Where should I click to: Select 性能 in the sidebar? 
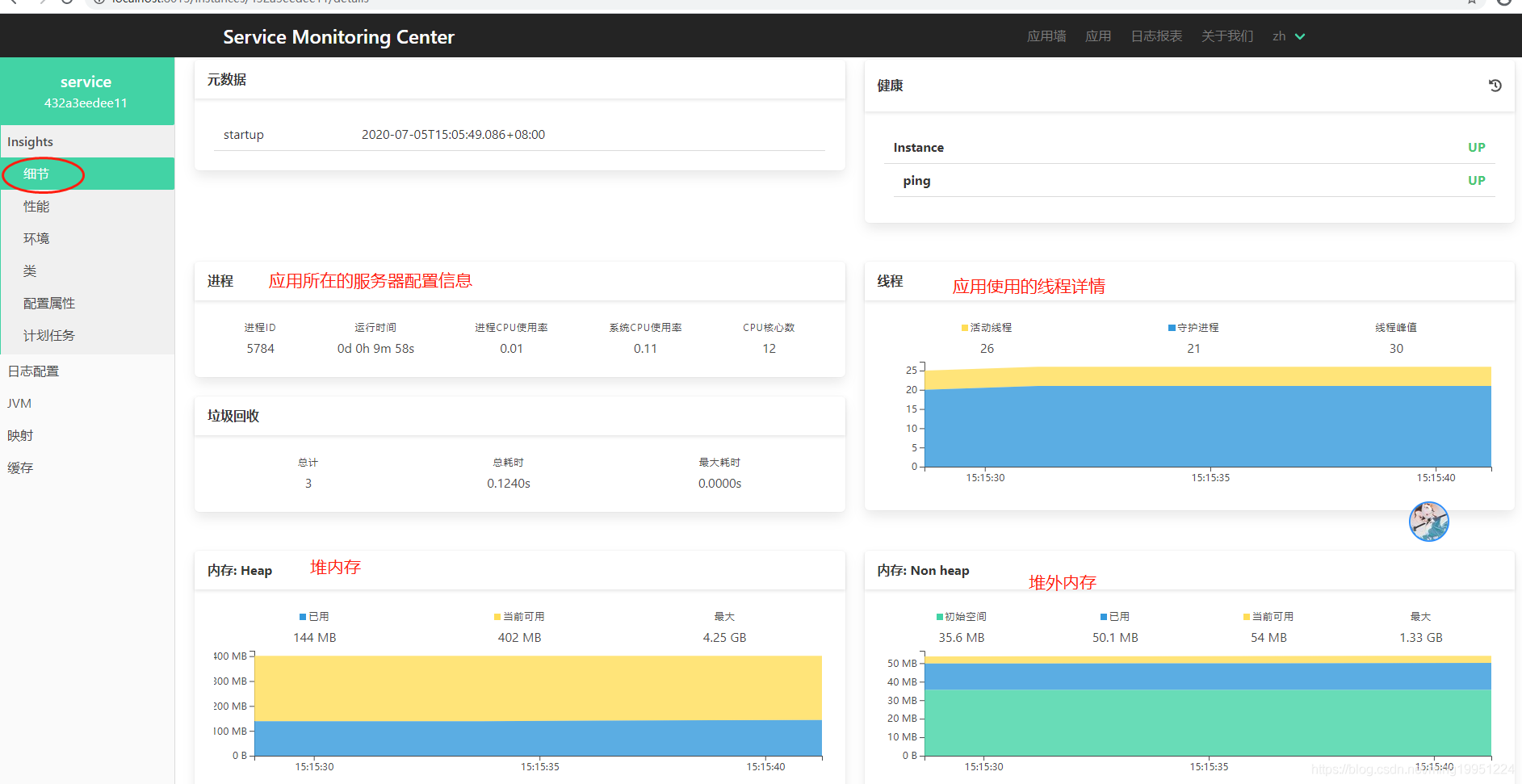[36, 207]
